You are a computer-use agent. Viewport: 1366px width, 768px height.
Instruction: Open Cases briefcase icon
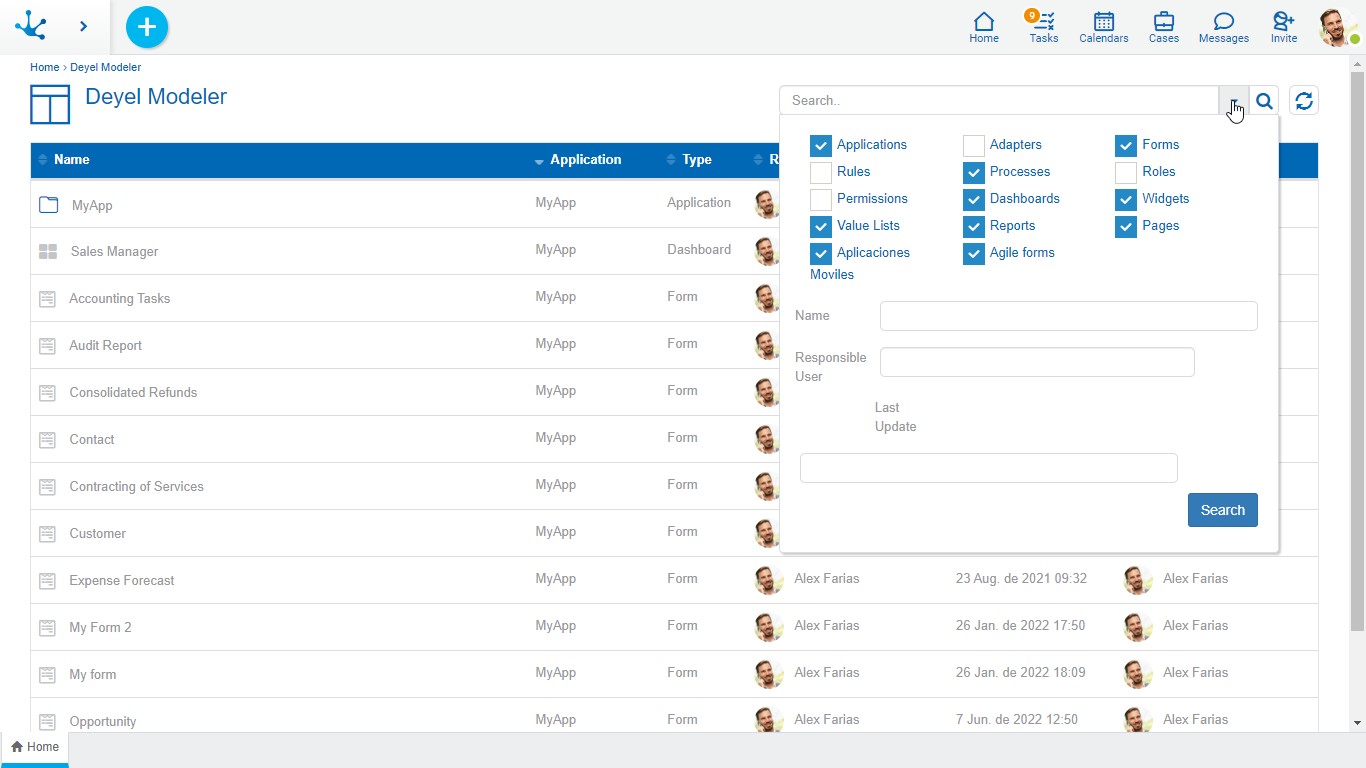1164,27
